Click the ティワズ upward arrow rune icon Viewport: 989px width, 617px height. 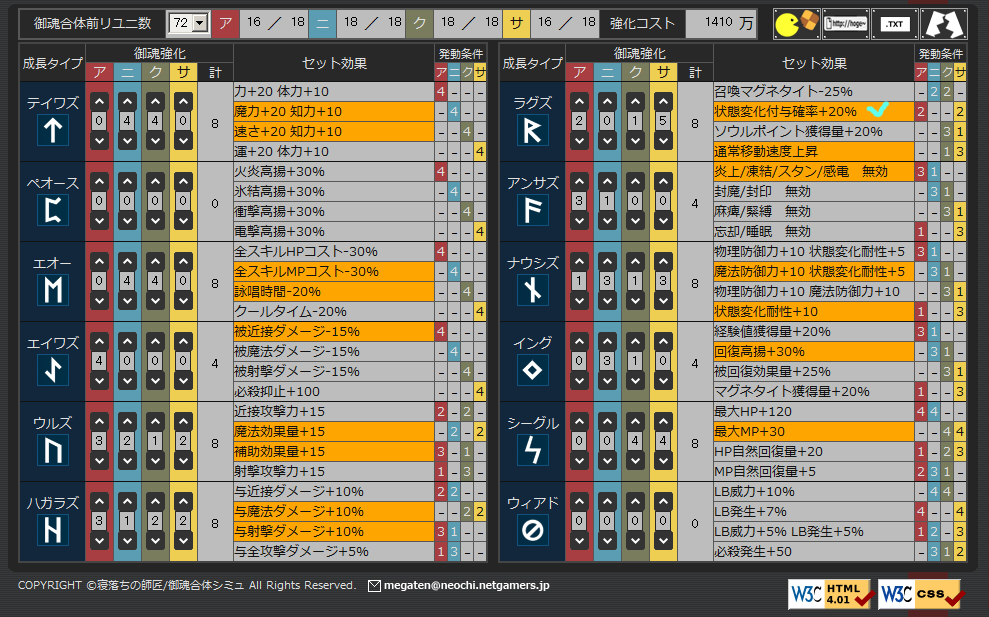[x=53, y=131]
